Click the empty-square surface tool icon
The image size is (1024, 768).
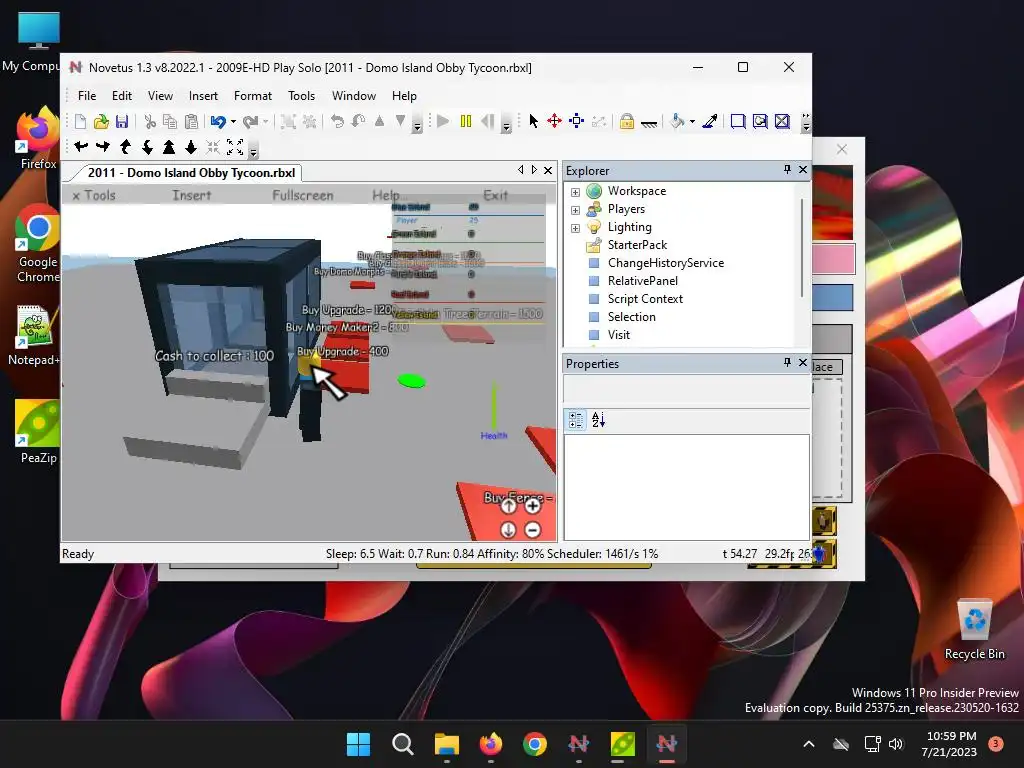pyautogui.click(x=738, y=121)
